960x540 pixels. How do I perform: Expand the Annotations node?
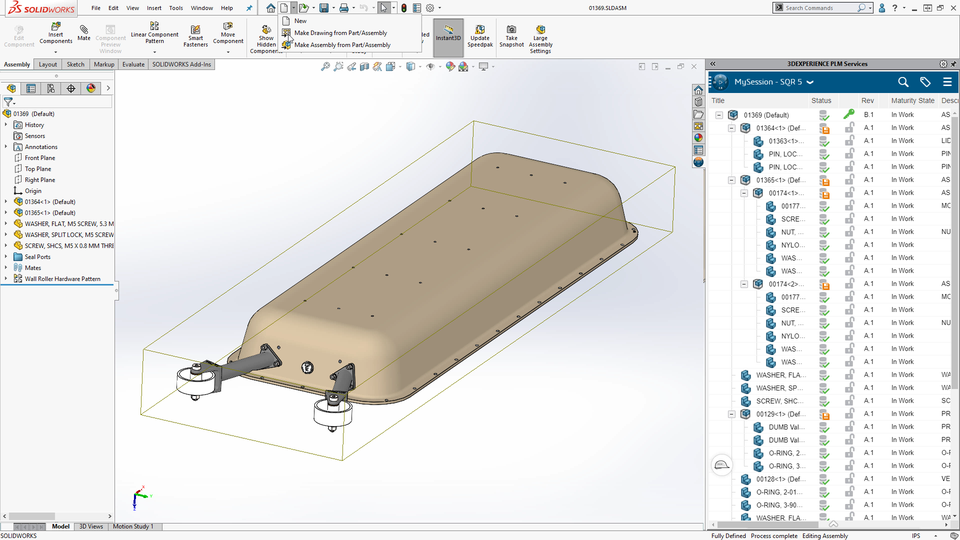click(x=6, y=146)
